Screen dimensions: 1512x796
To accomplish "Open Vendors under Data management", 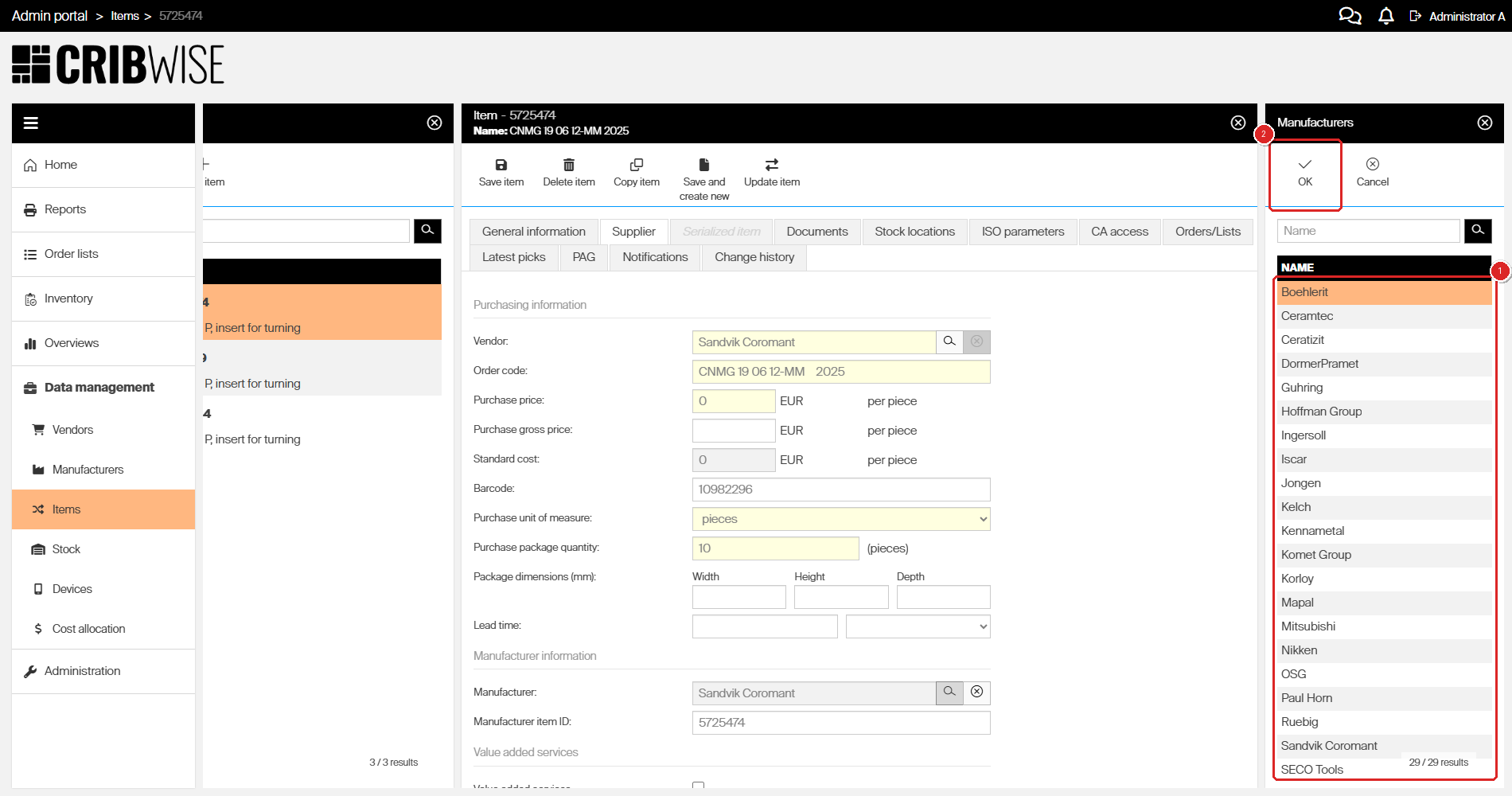I will pyautogui.click(x=103, y=430).
